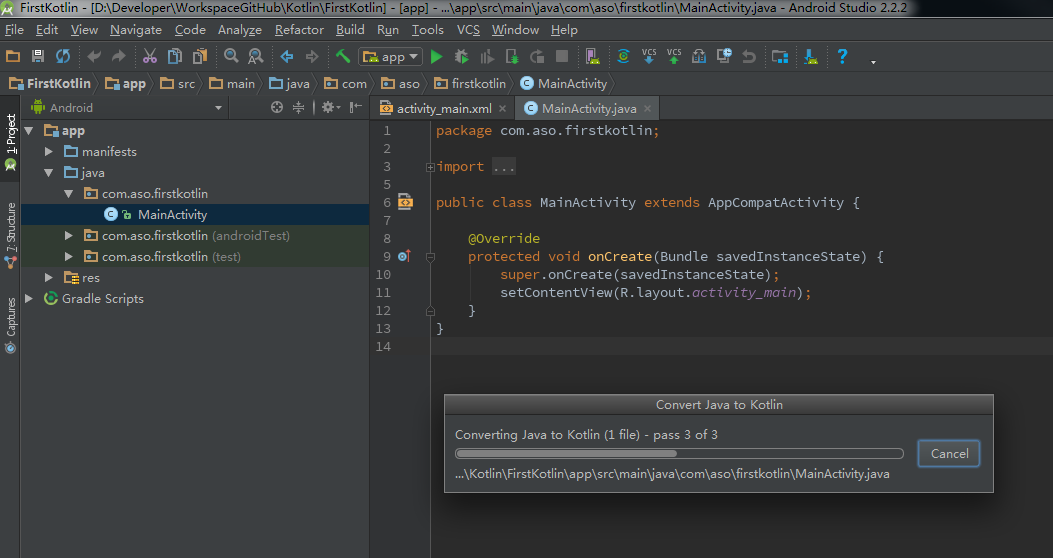1053x558 pixels.
Task: Open the VCS menu
Action: click(x=468, y=30)
